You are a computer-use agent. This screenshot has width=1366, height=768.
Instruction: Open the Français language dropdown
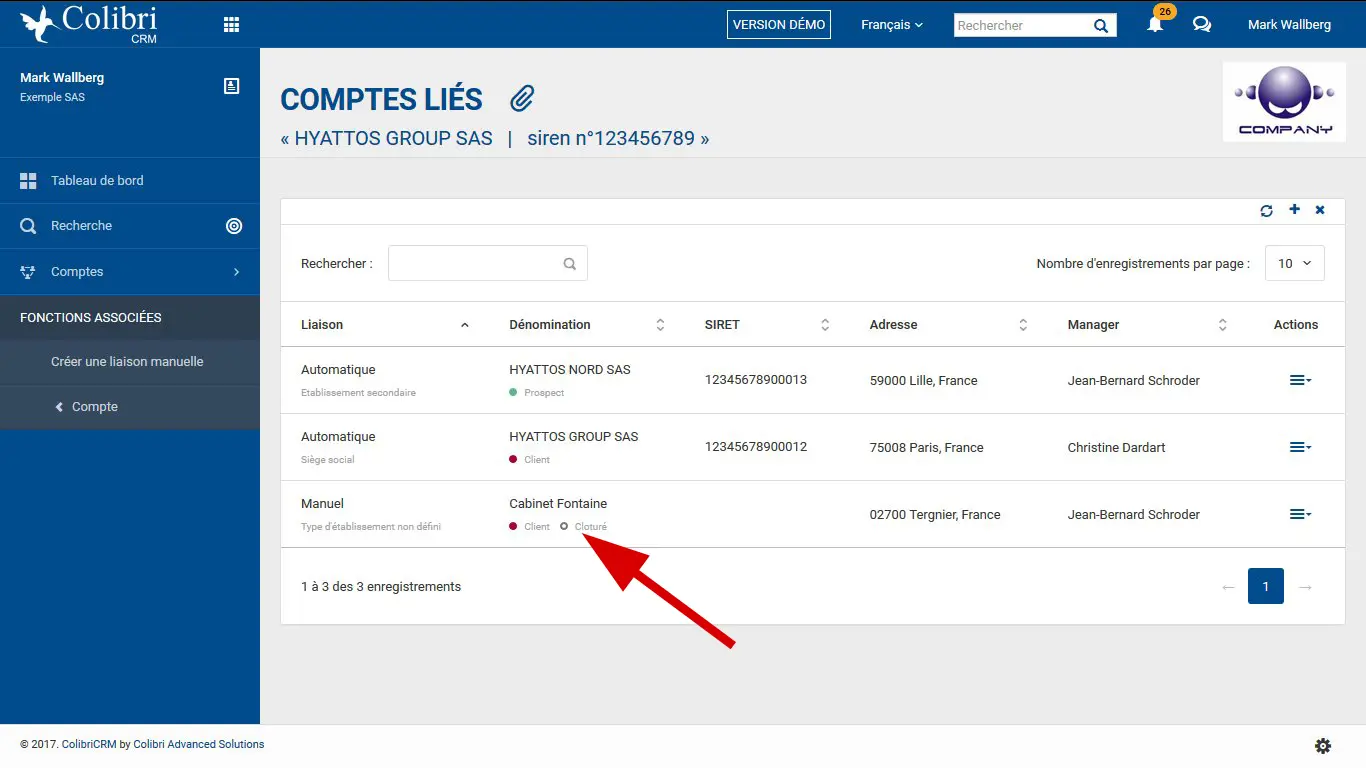pyautogui.click(x=891, y=25)
